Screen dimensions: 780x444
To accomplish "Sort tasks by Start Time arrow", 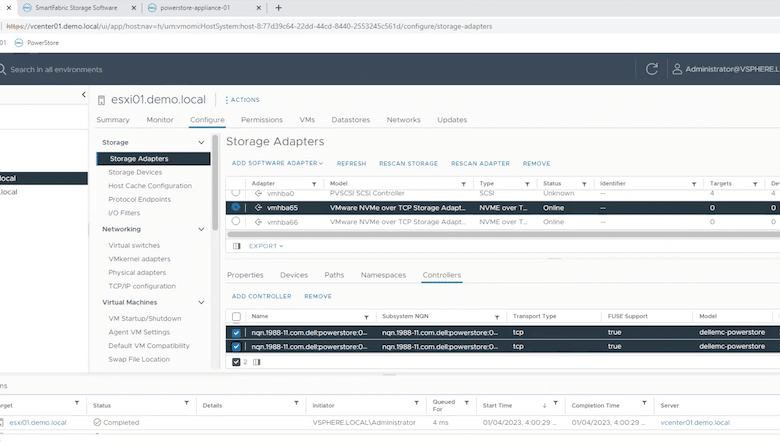I will (545, 405).
